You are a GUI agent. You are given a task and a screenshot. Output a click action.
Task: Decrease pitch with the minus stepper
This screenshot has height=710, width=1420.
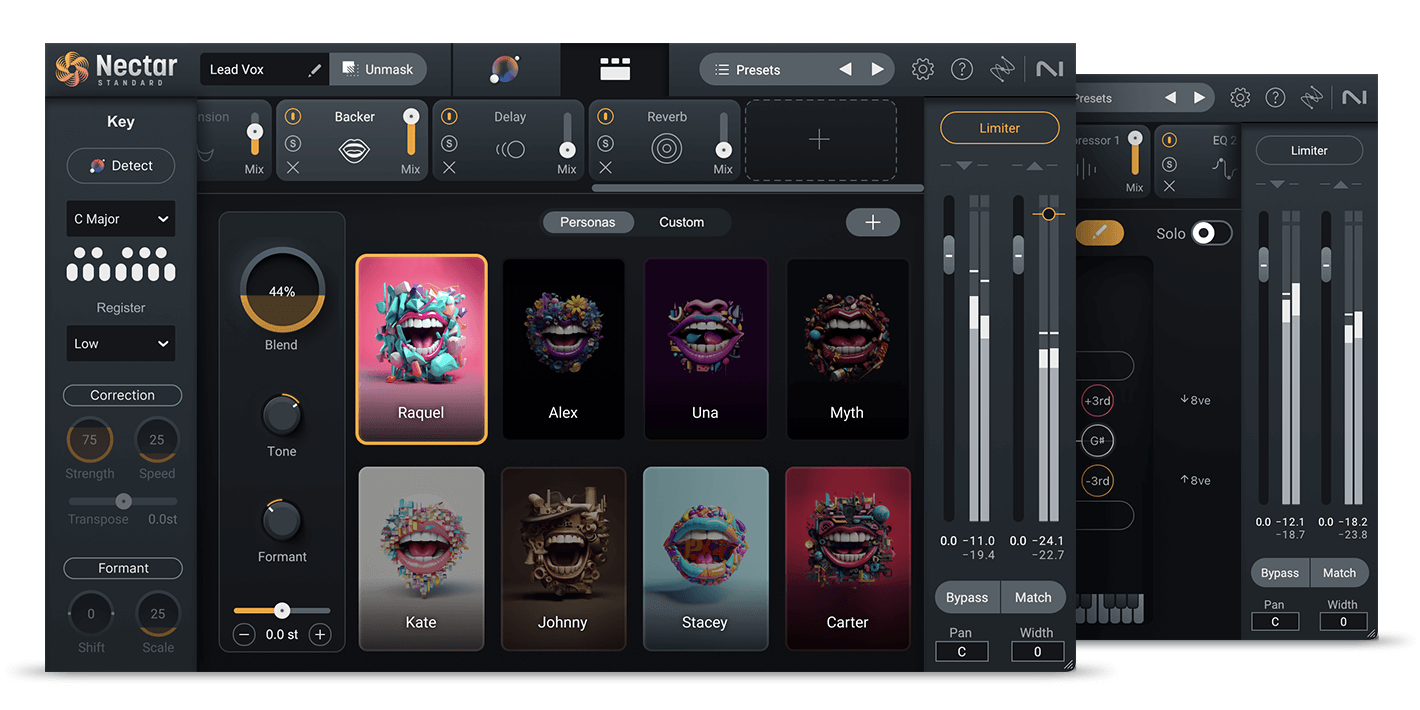point(244,634)
